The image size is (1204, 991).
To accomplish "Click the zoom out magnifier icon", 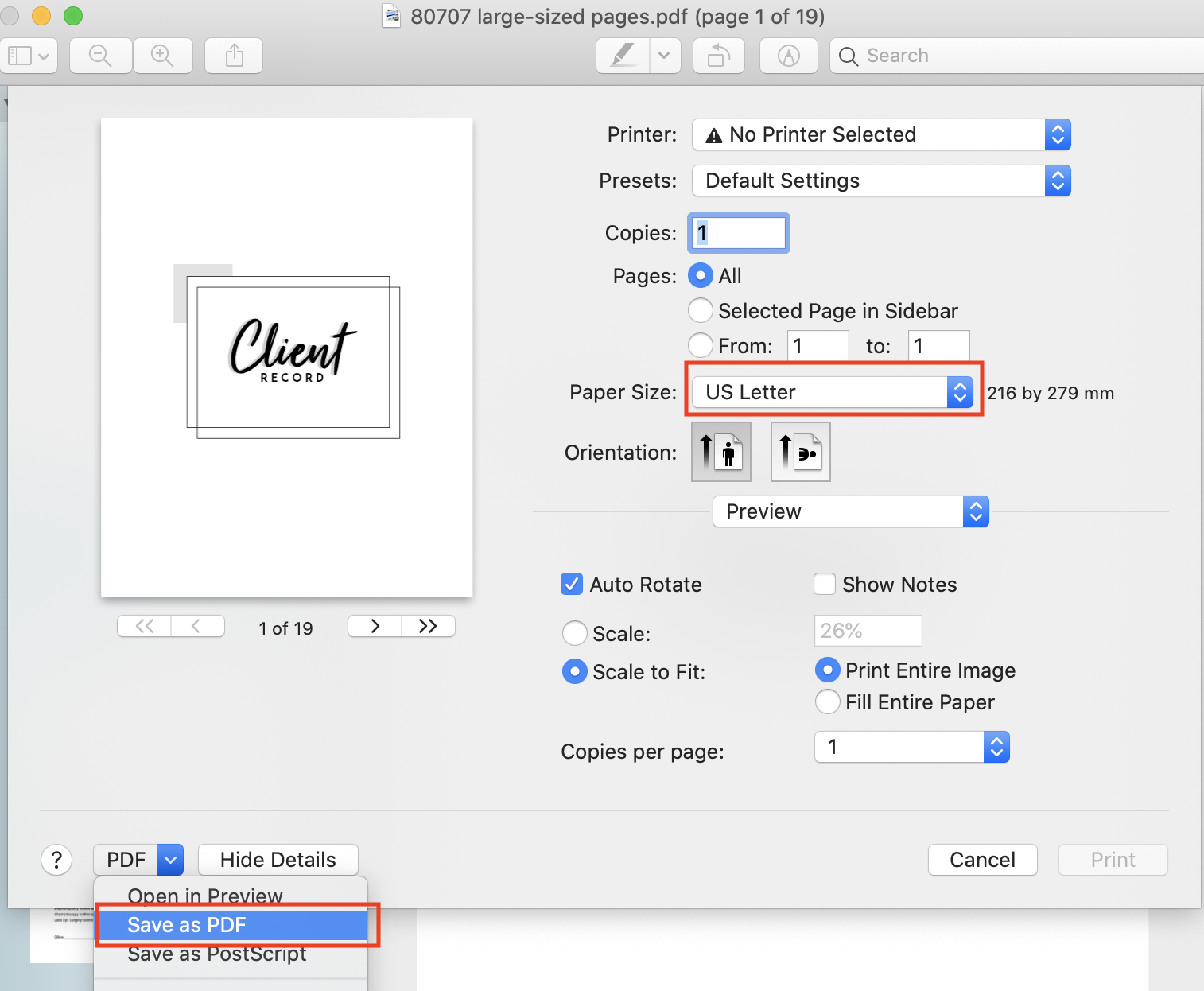I will point(100,56).
